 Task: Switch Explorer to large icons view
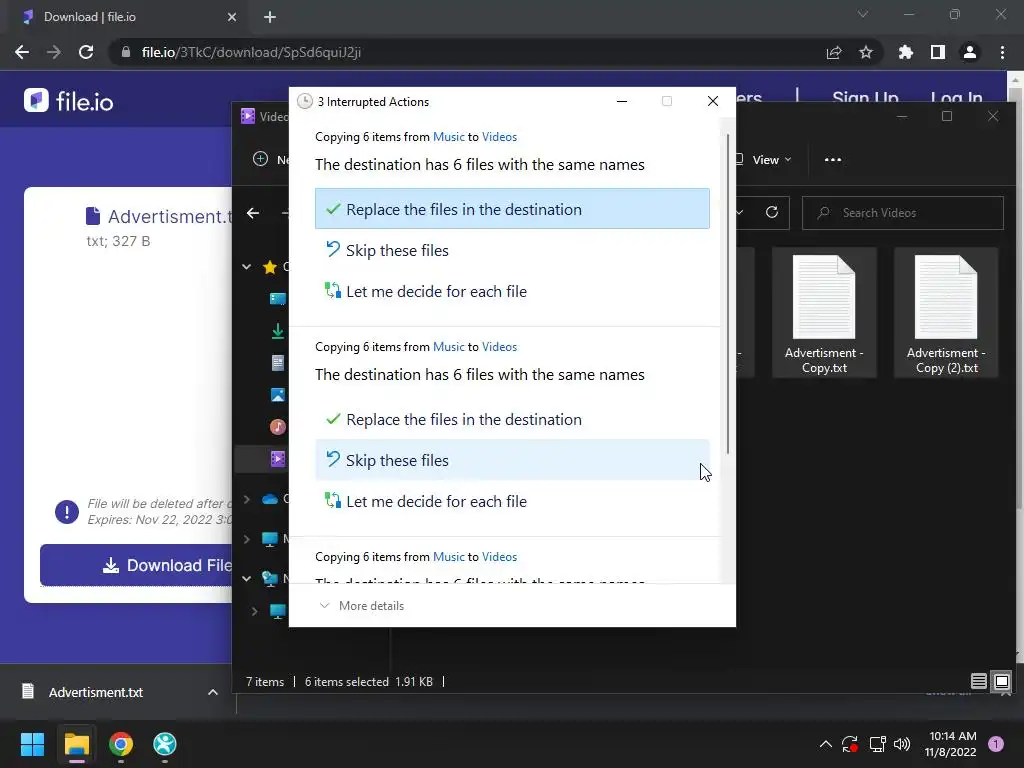pos(1002,681)
